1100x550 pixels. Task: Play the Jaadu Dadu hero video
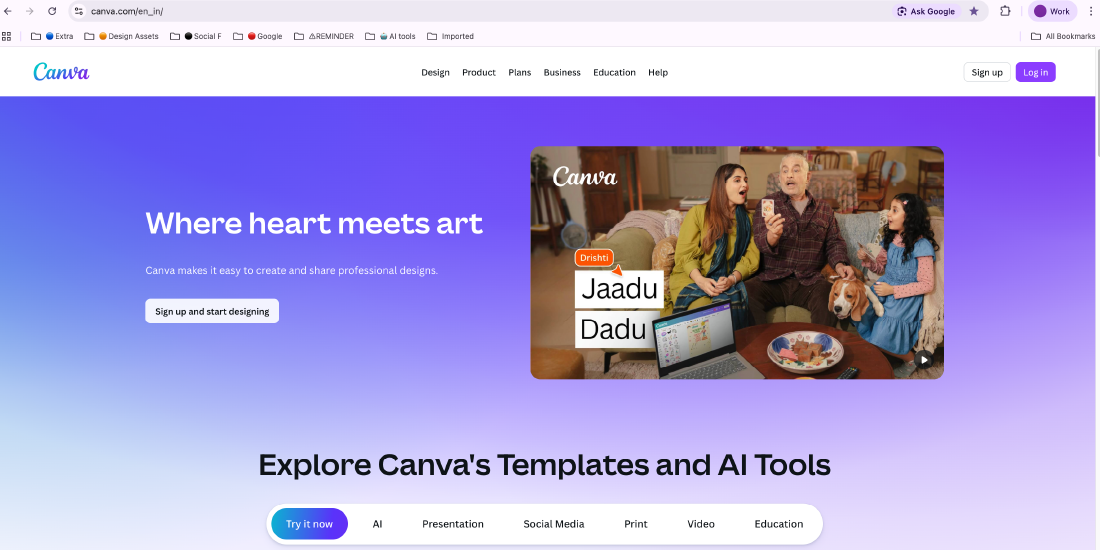[924, 360]
